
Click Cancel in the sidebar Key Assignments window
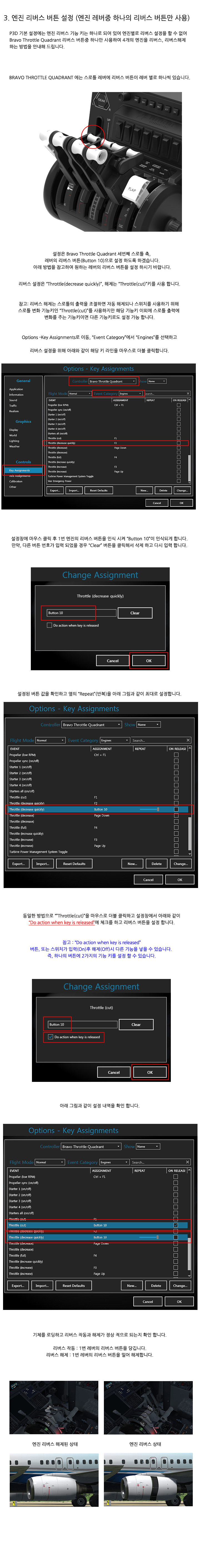coord(157,503)
